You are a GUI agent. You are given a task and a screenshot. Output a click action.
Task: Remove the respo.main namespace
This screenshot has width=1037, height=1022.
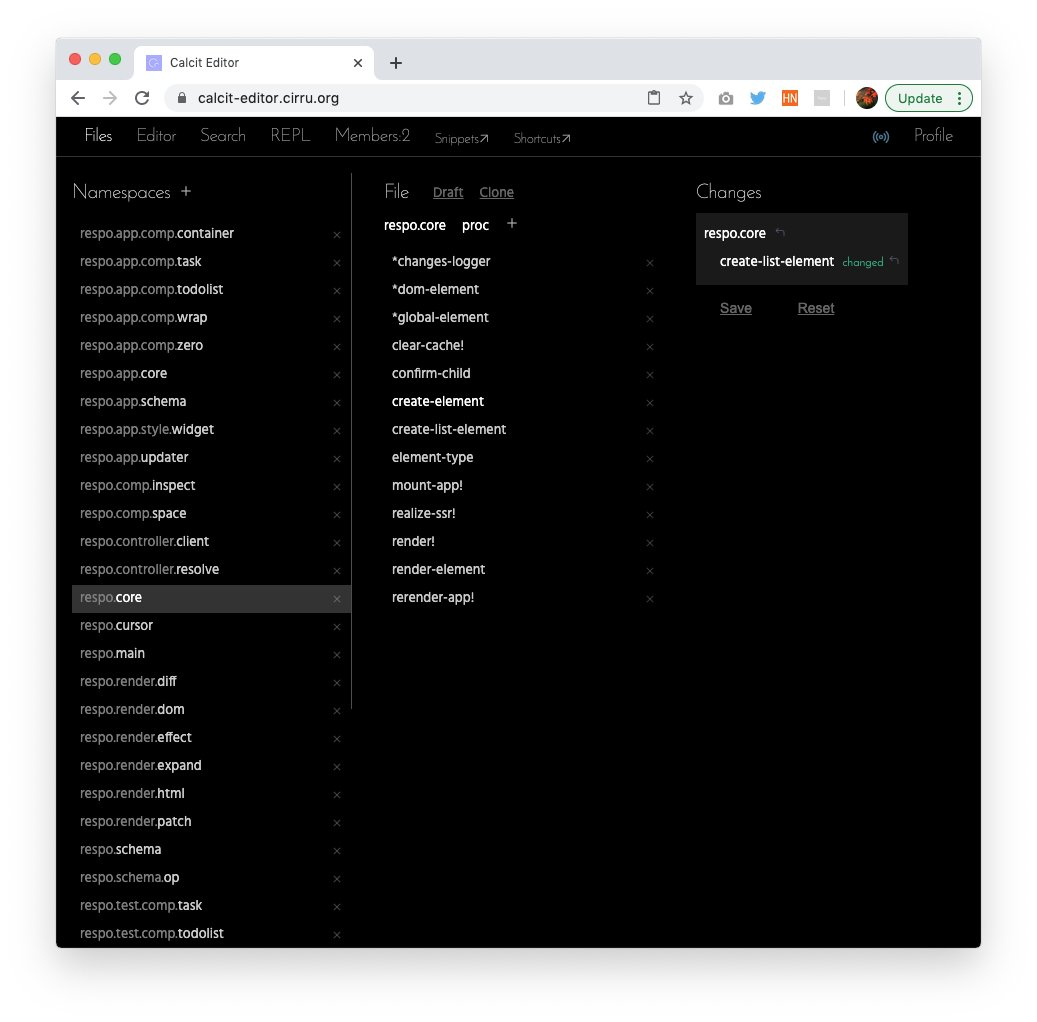tap(337, 655)
